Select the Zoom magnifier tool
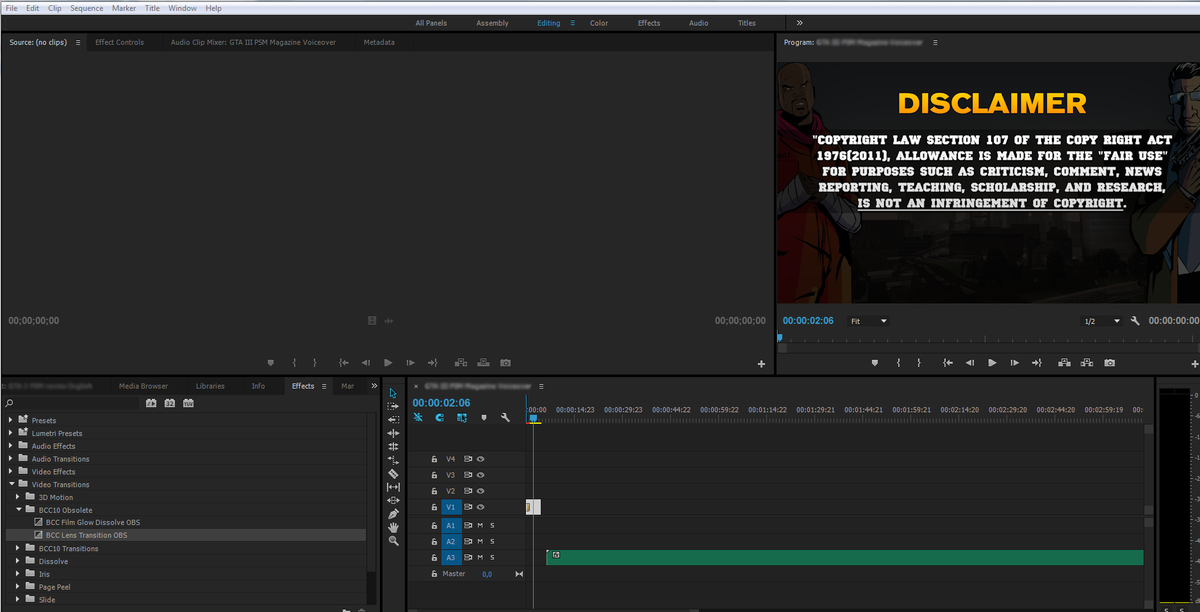Image resolution: width=1200 pixels, height=612 pixels. click(x=393, y=540)
